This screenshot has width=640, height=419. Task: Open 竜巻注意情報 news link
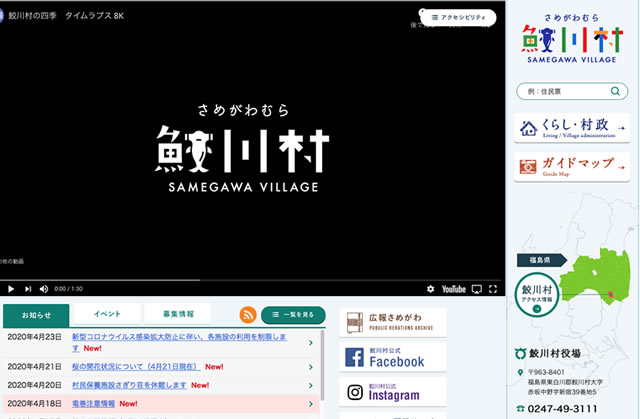point(93,403)
